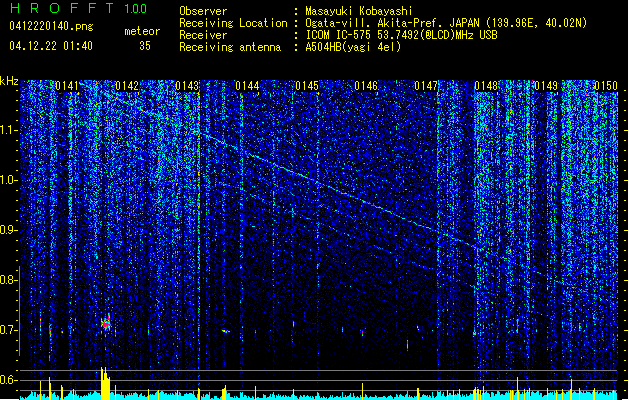The image size is (629, 400).
Task: Click the 0.6 kHz axis label
Action: point(9,380)
